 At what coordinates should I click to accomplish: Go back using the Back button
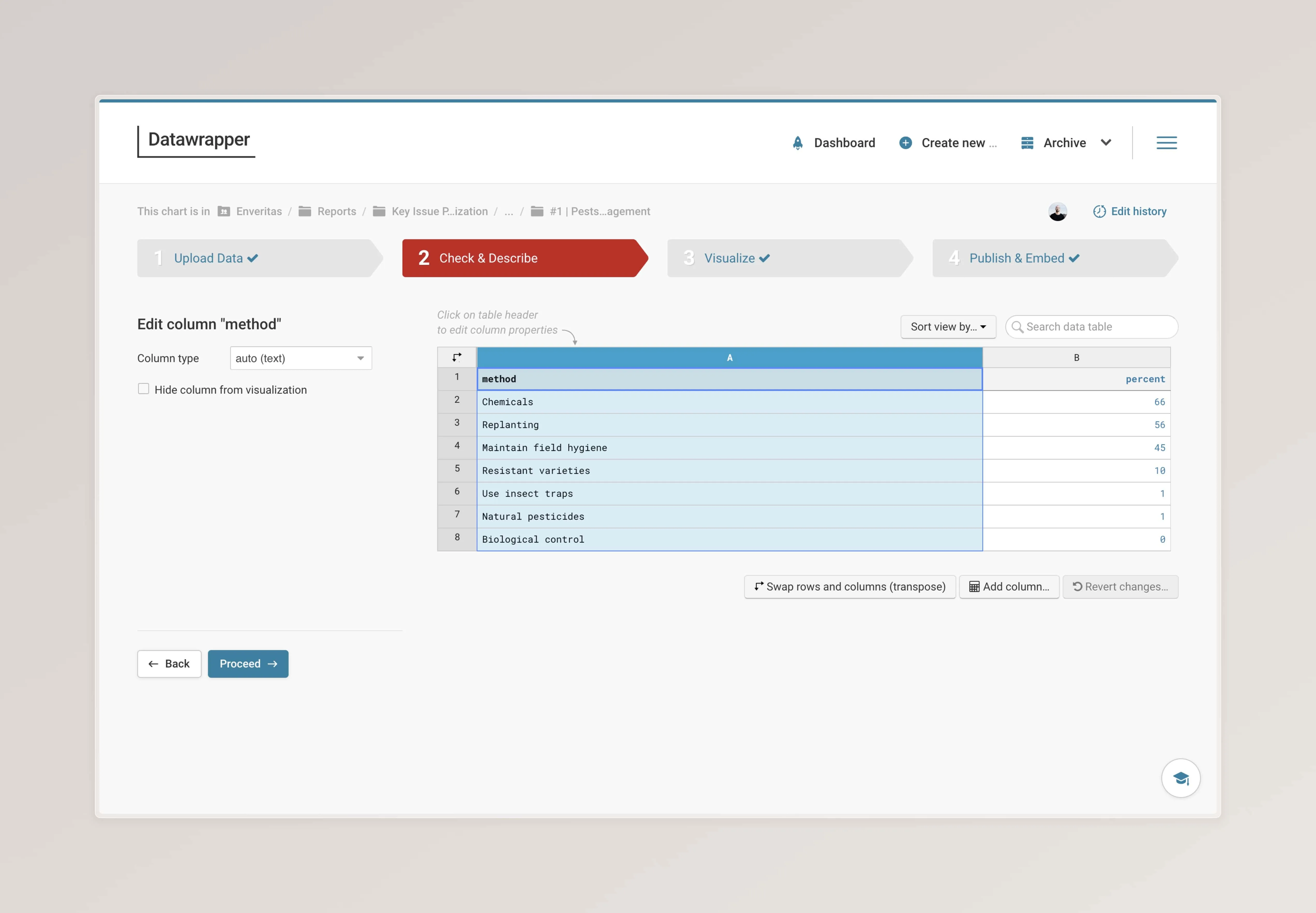pos(169,664)
